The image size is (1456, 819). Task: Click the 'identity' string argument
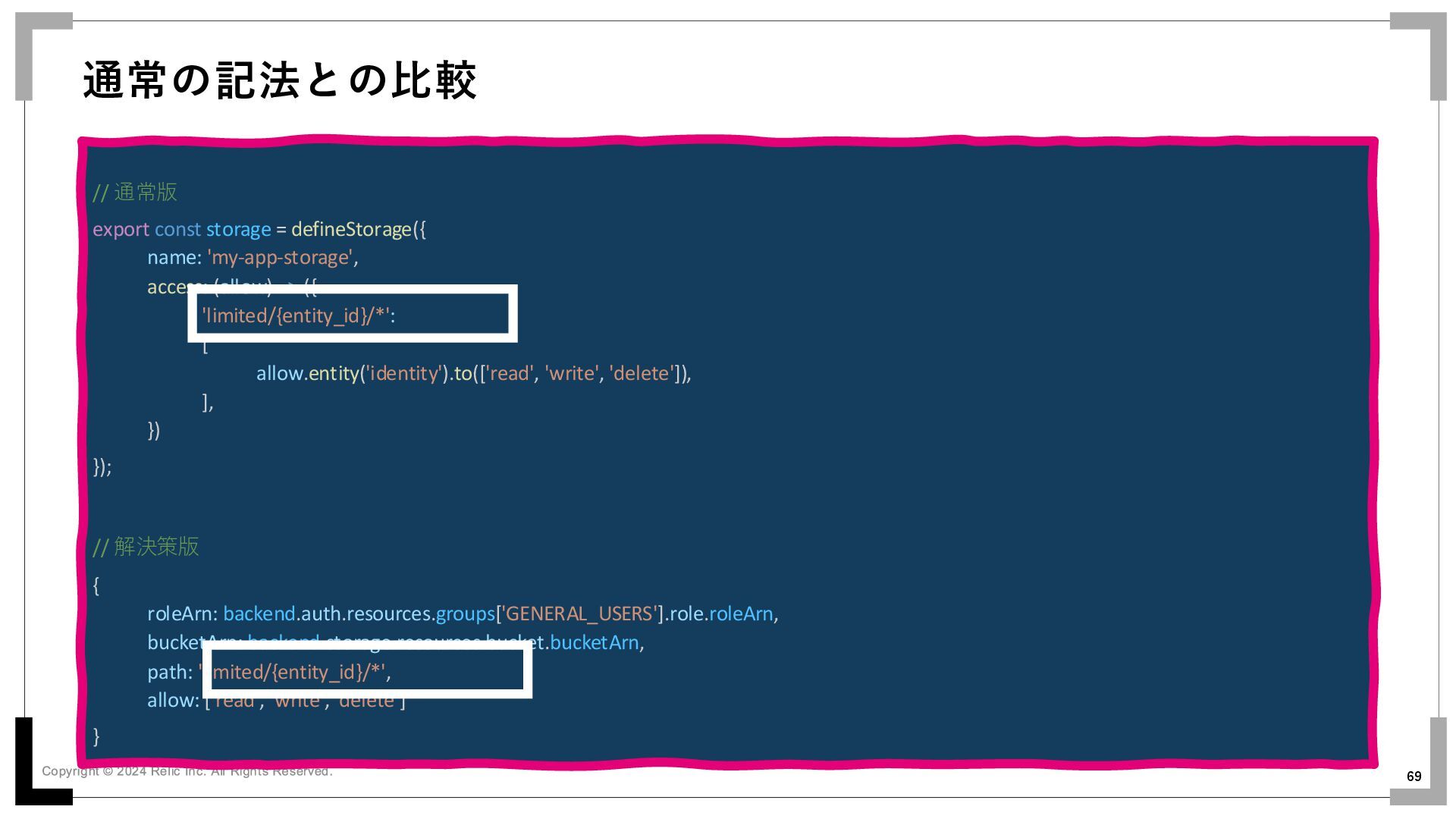click(x=403, y=373)
